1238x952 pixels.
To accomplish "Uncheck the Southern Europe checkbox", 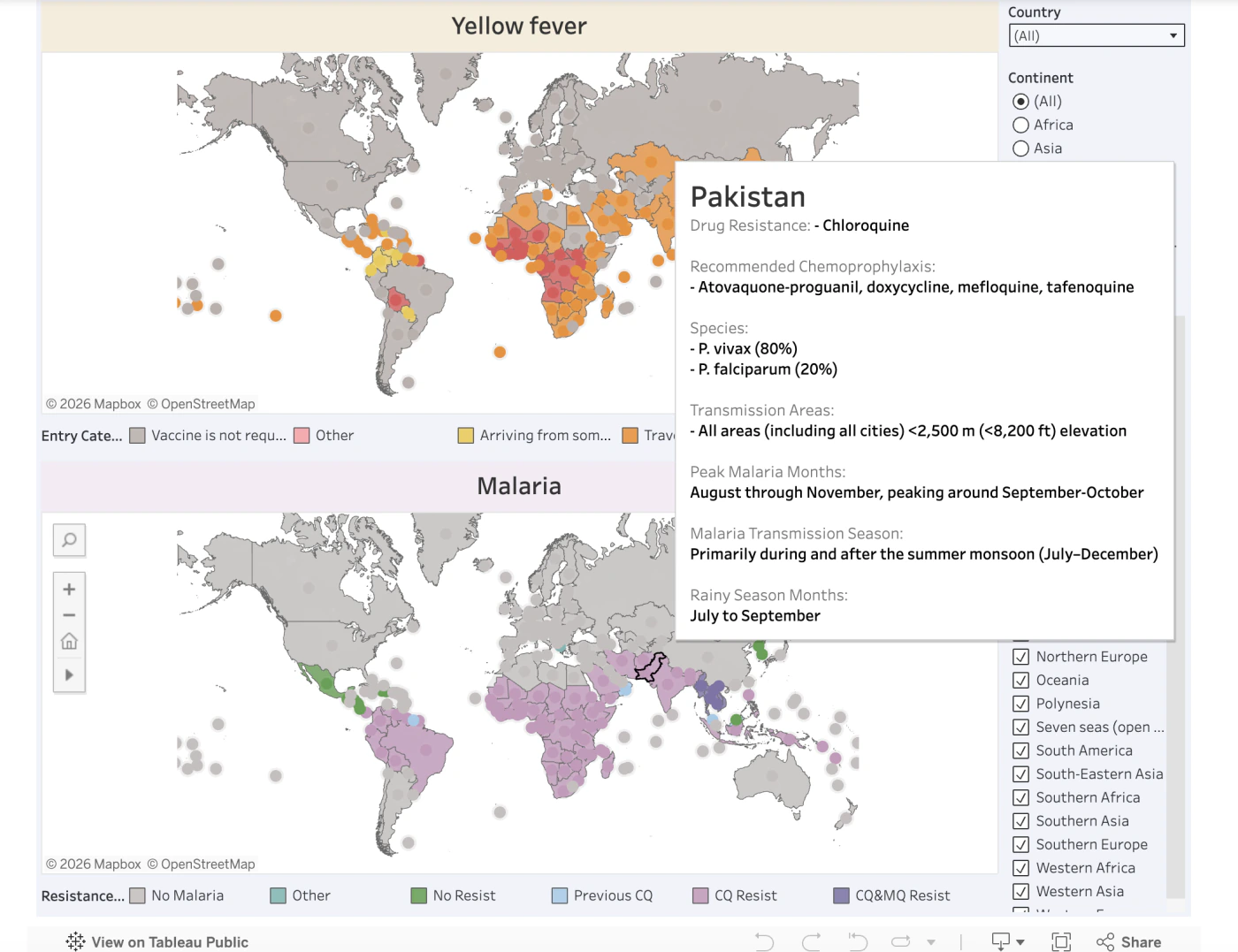I will [x=1020, y=845].
